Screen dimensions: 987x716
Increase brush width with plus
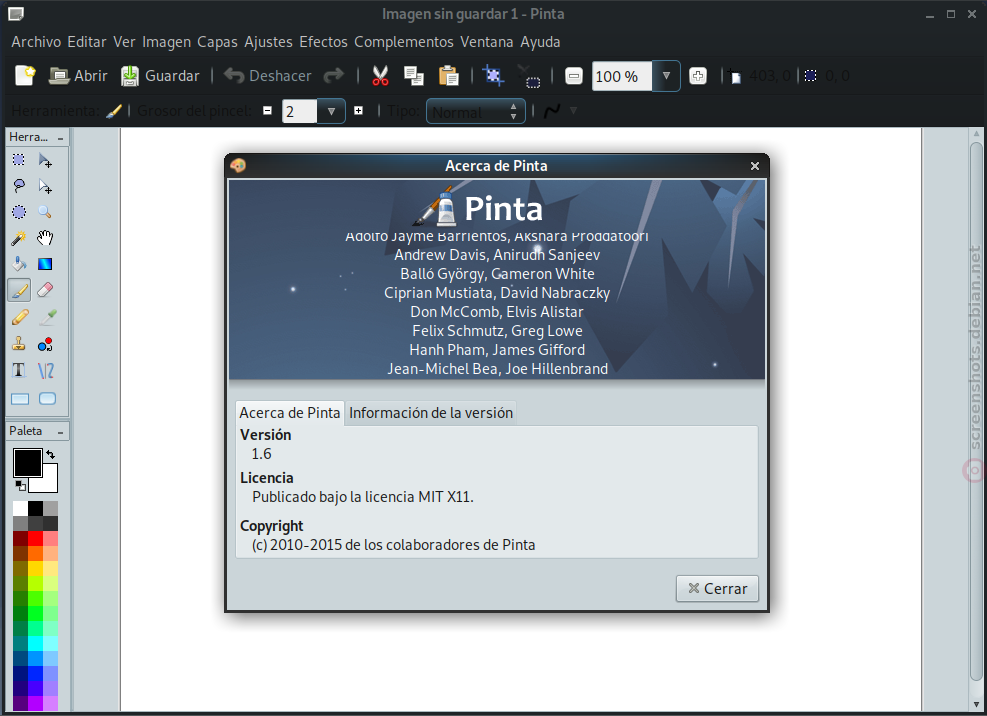click(358, 111)
